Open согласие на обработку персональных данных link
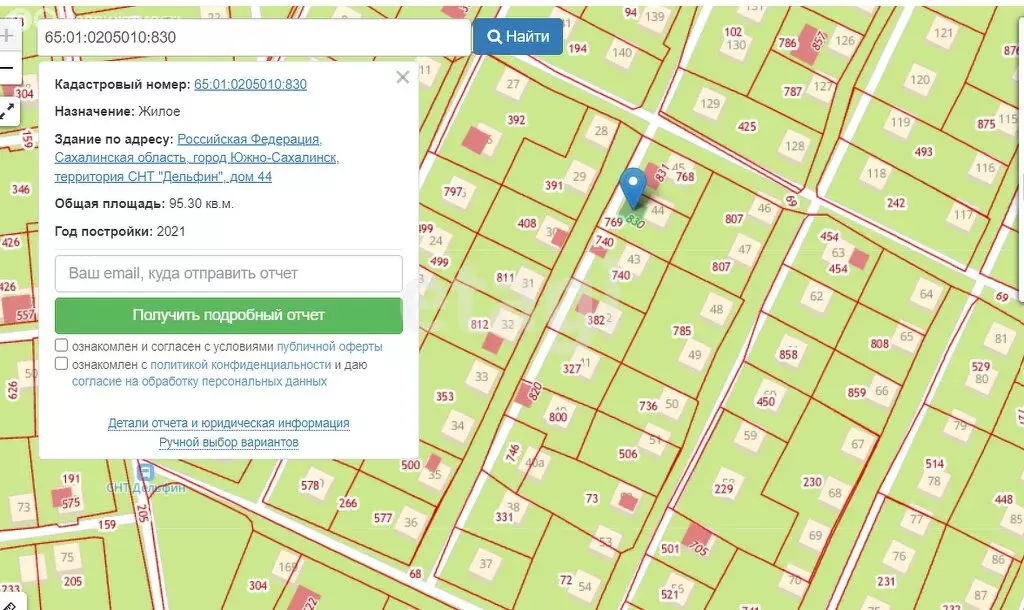 click(x=200, y=381)
